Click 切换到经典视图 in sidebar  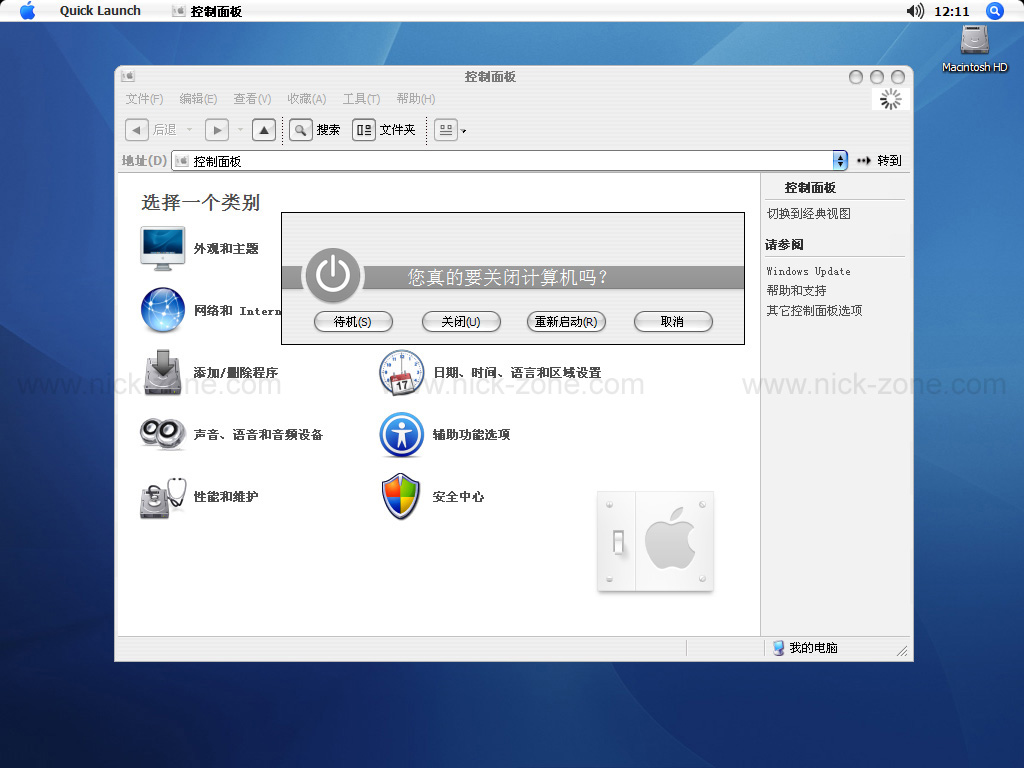[808, 214]
